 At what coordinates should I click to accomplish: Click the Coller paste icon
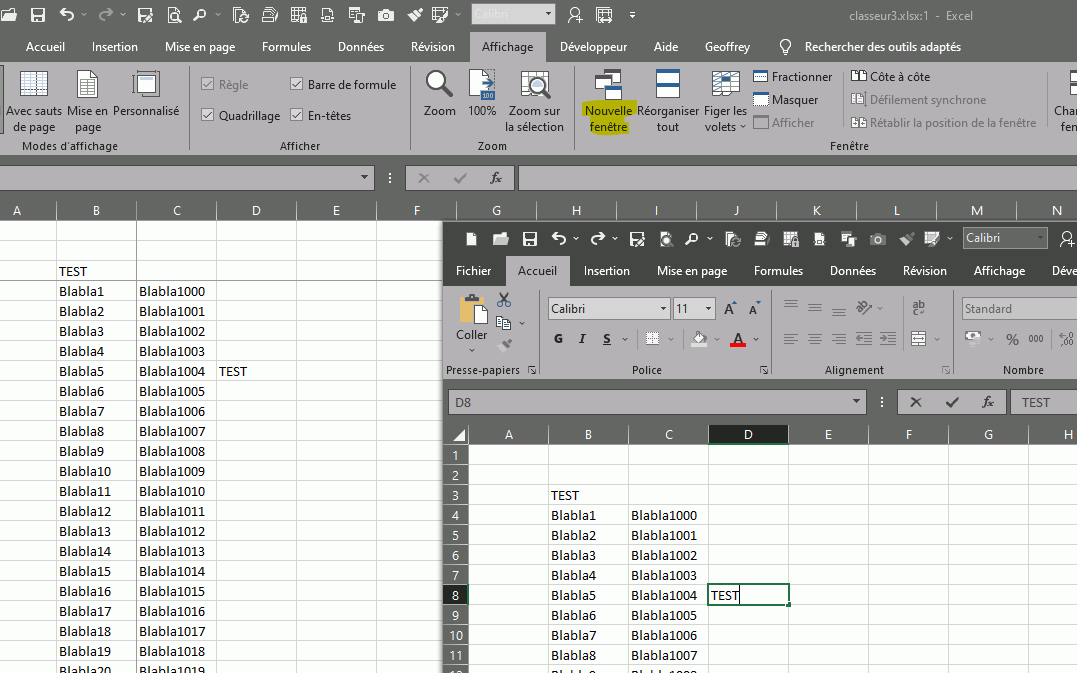471,310
